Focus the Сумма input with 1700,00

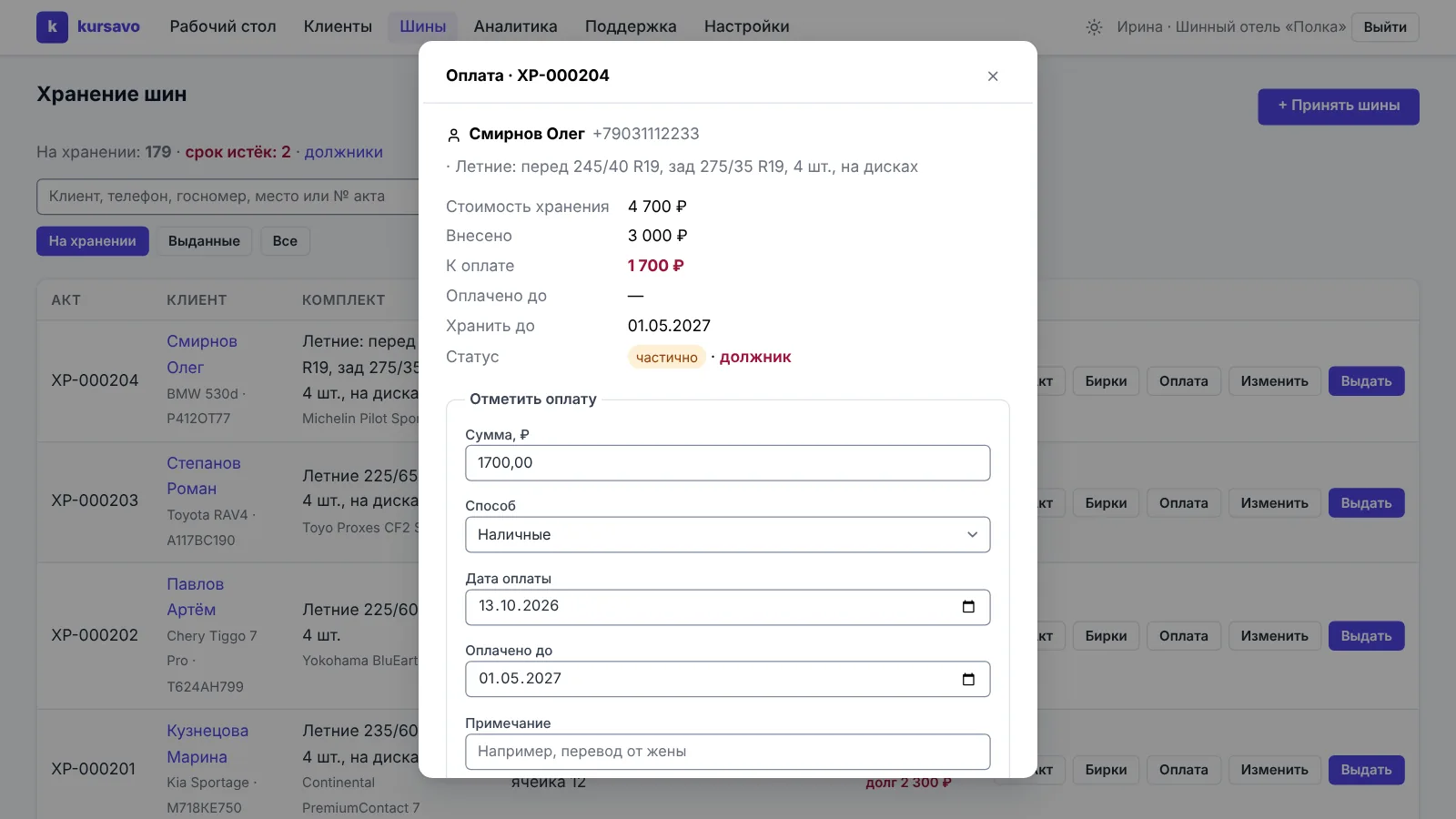tap(727, 463)
